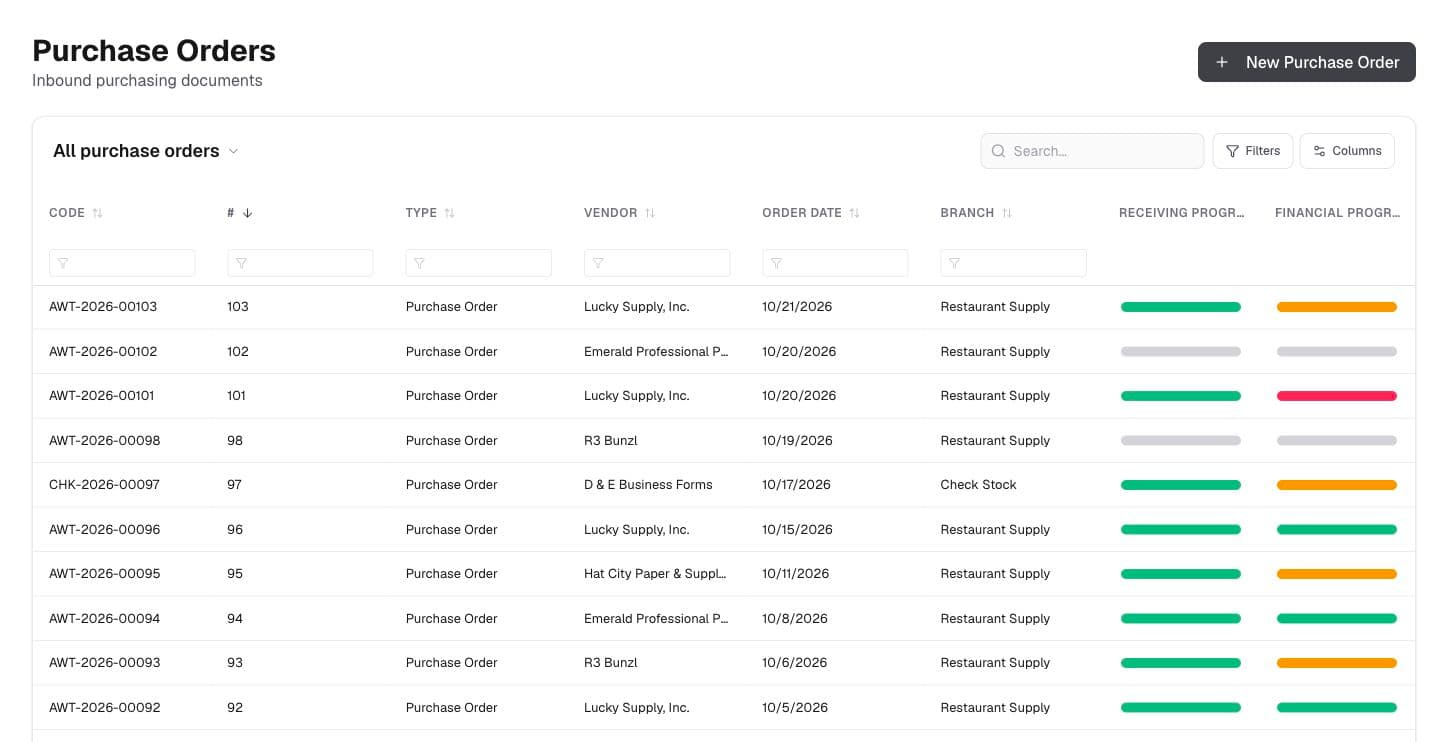Expand the All purchase orders view dropdown

point(146,151)
